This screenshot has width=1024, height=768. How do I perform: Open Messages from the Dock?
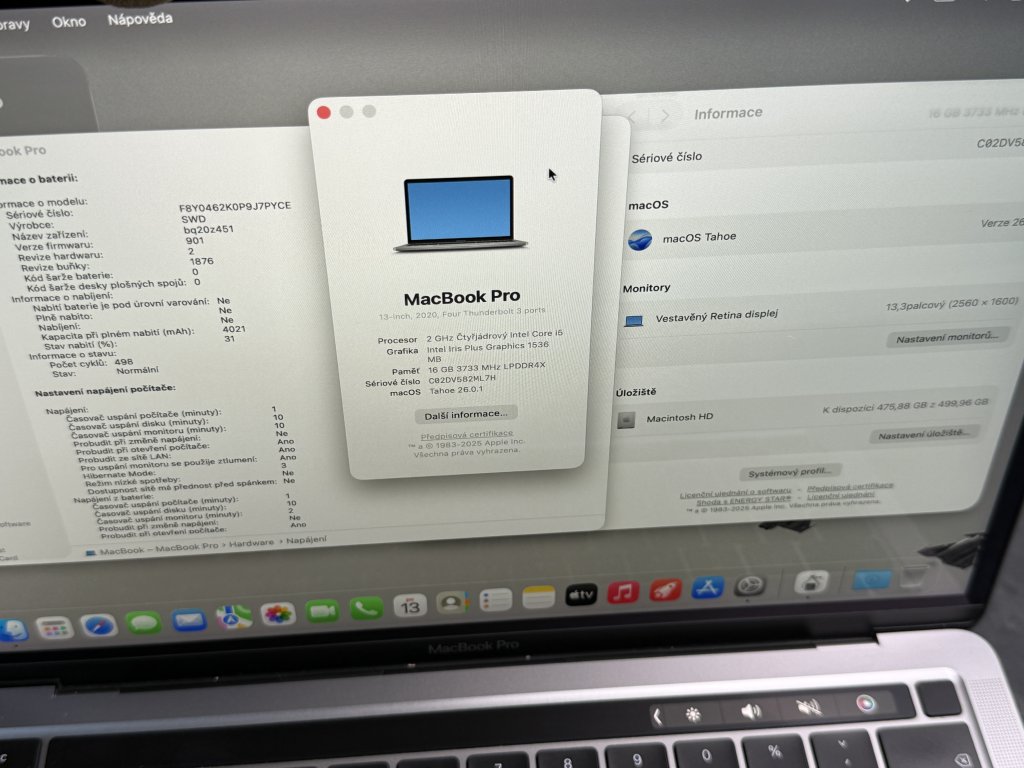(x=144, y=622)
